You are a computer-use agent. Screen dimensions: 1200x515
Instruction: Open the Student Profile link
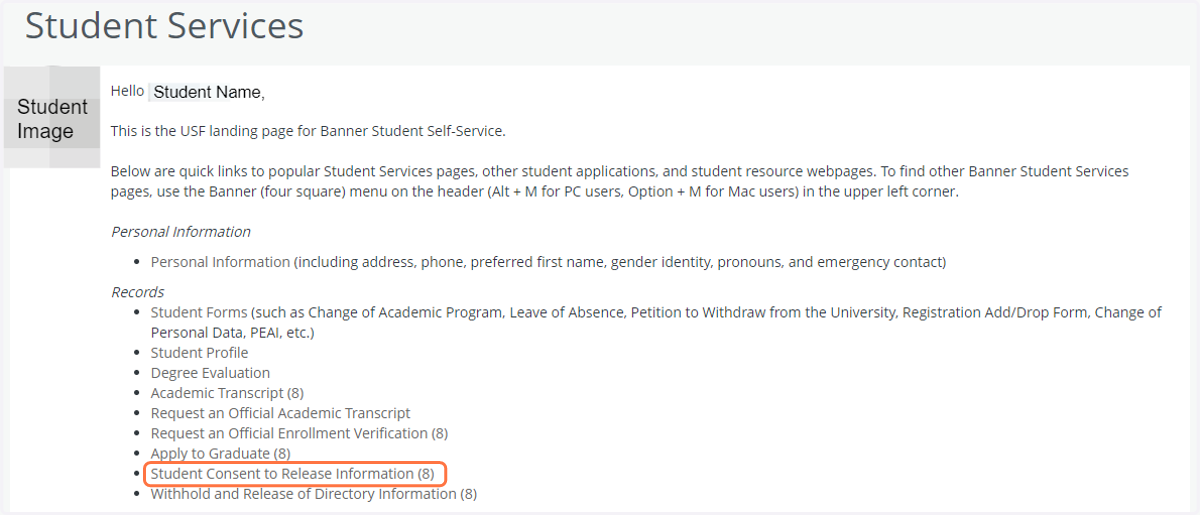(x=199, y=353)
